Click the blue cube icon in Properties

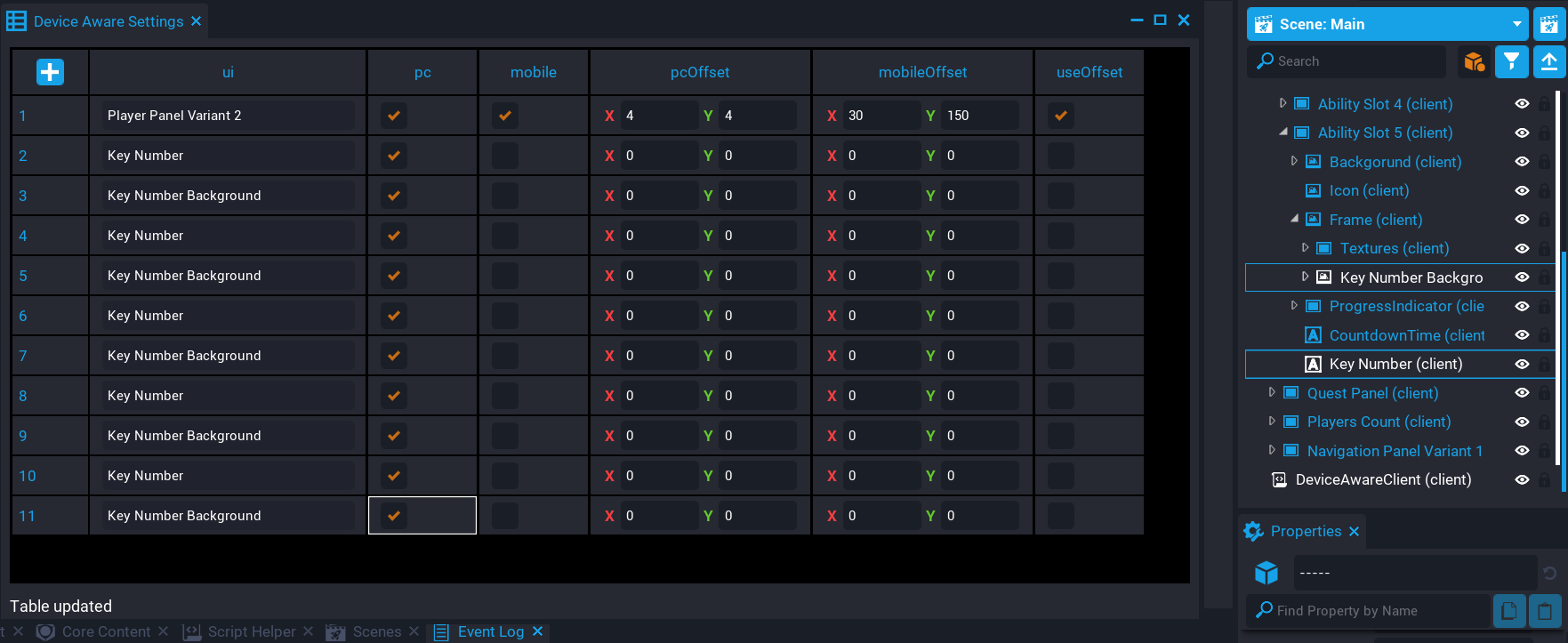tap(1266, 573)
